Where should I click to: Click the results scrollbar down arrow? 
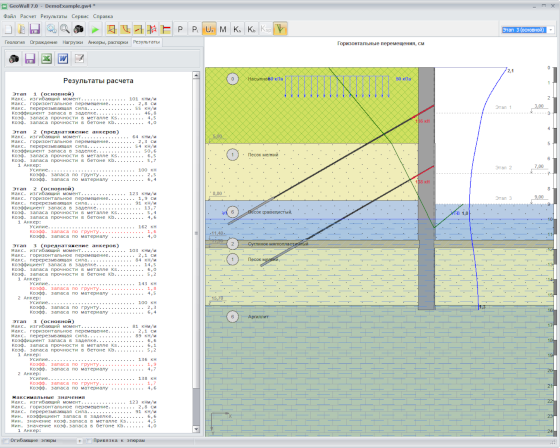[196, 429]
